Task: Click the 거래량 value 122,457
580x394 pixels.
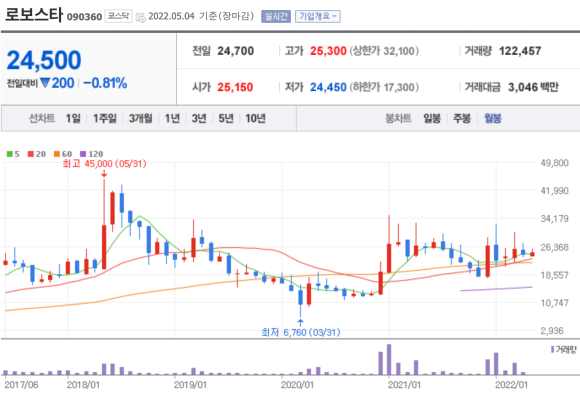Action: point(520,51)
